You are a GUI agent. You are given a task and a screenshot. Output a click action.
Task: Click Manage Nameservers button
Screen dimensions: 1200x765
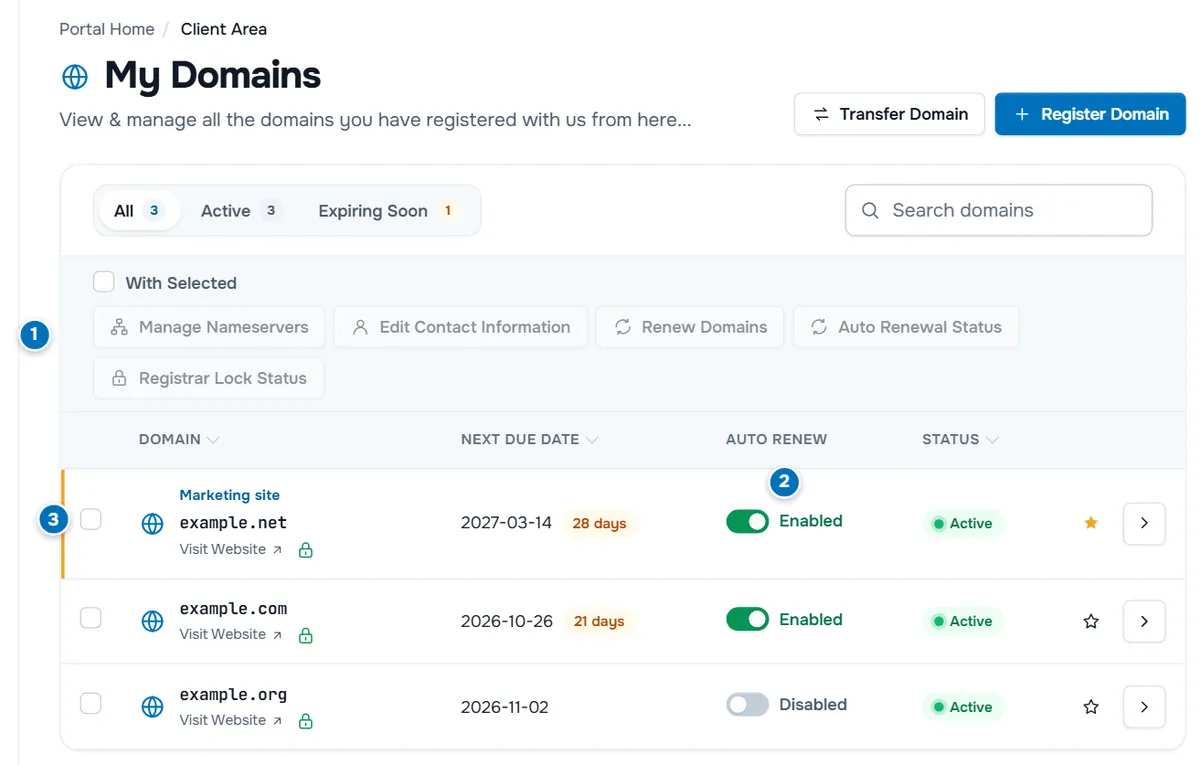[209, 327]
